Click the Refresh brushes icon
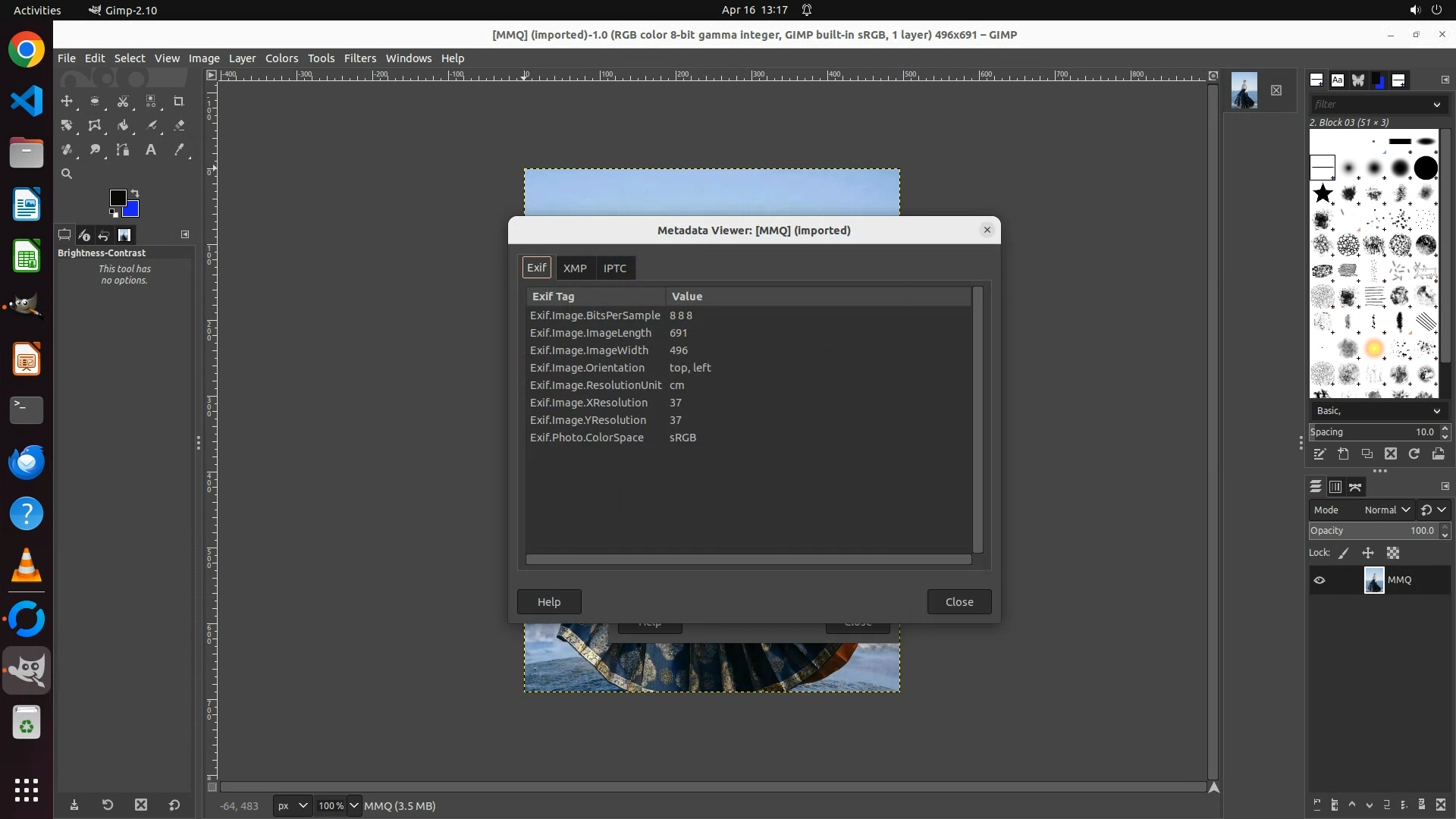This screenshot has width=1456, height=819. 1414,454
